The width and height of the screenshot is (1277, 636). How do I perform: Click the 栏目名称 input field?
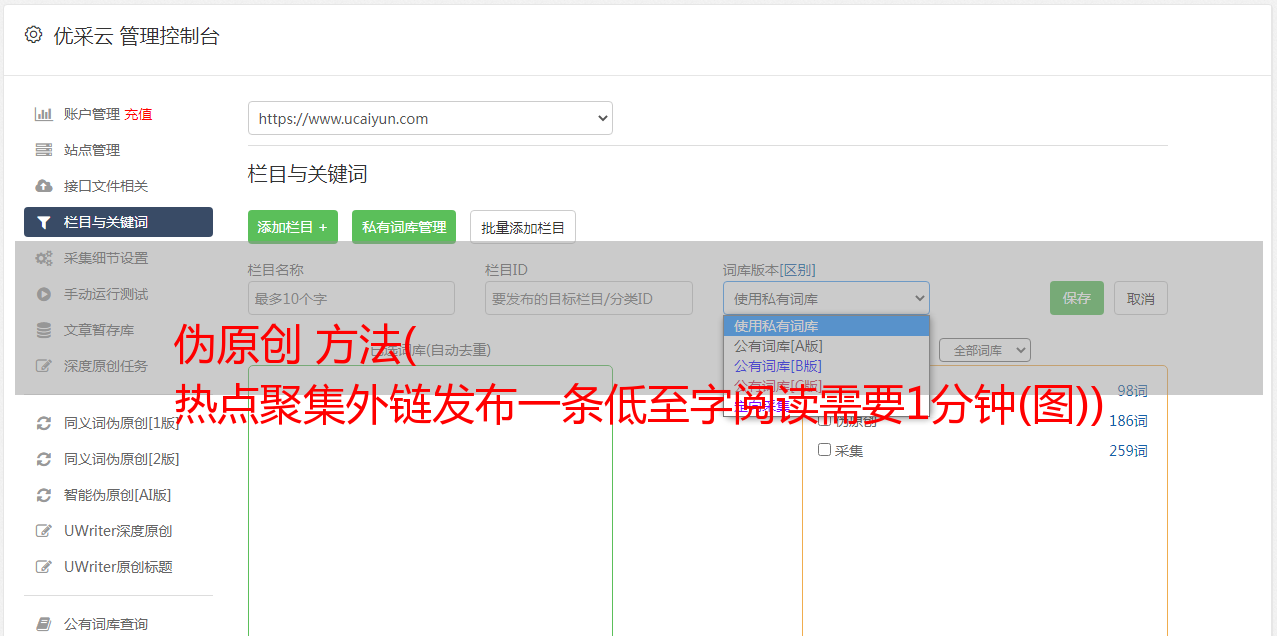(351, 298)
